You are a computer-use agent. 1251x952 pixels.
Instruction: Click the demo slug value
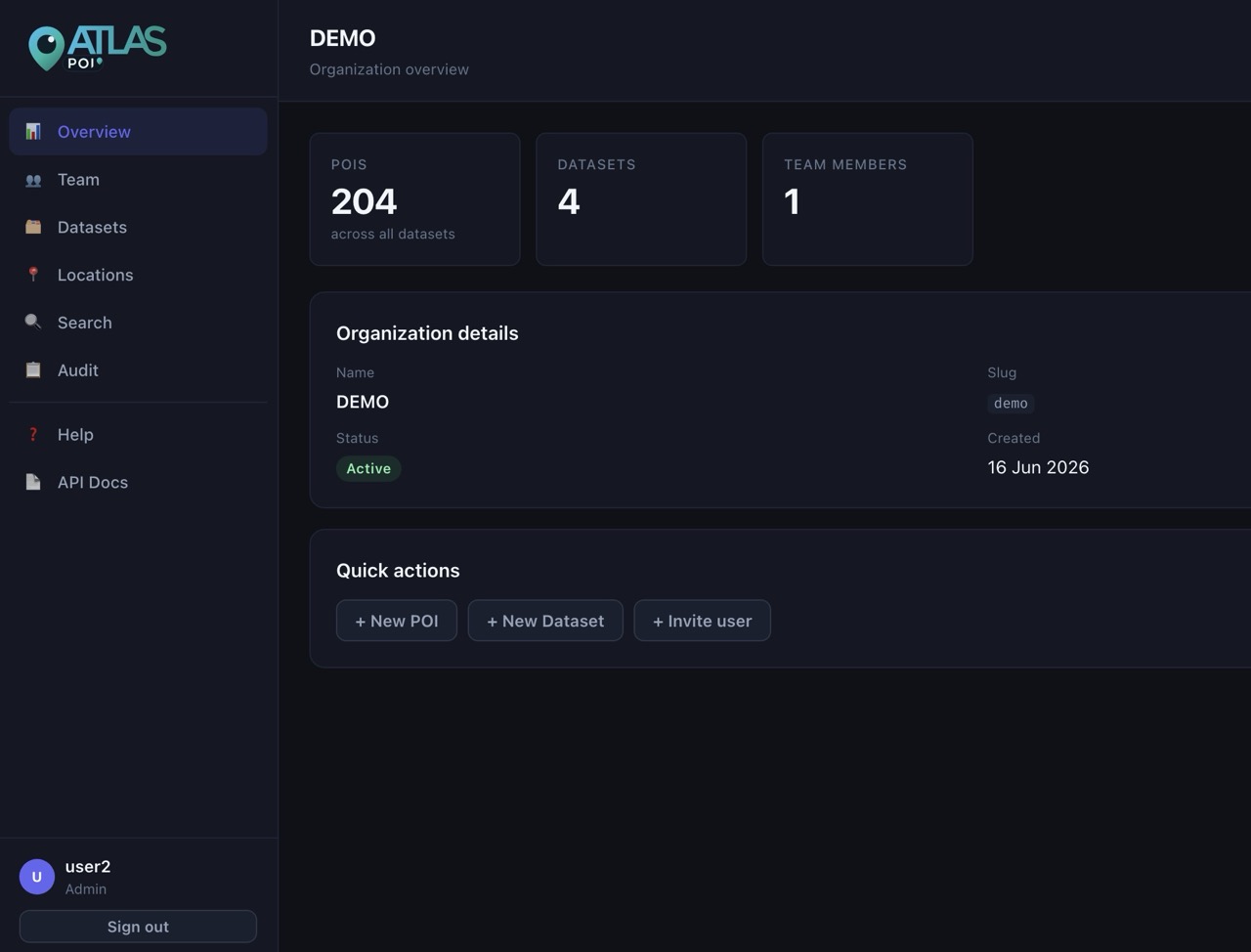click(x=1011, y=403)
